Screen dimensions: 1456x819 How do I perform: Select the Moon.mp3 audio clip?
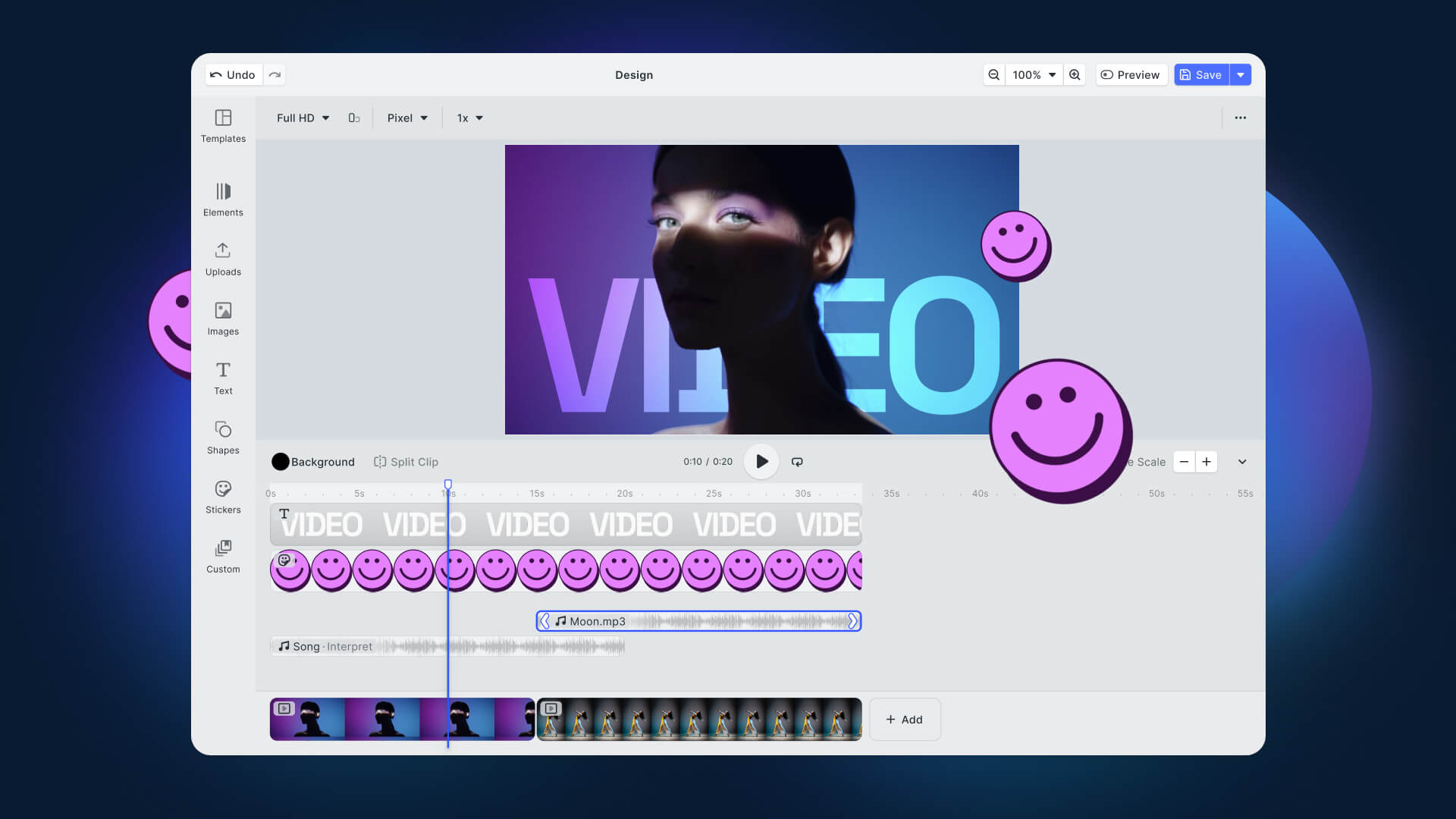click(x=698, y=621)
